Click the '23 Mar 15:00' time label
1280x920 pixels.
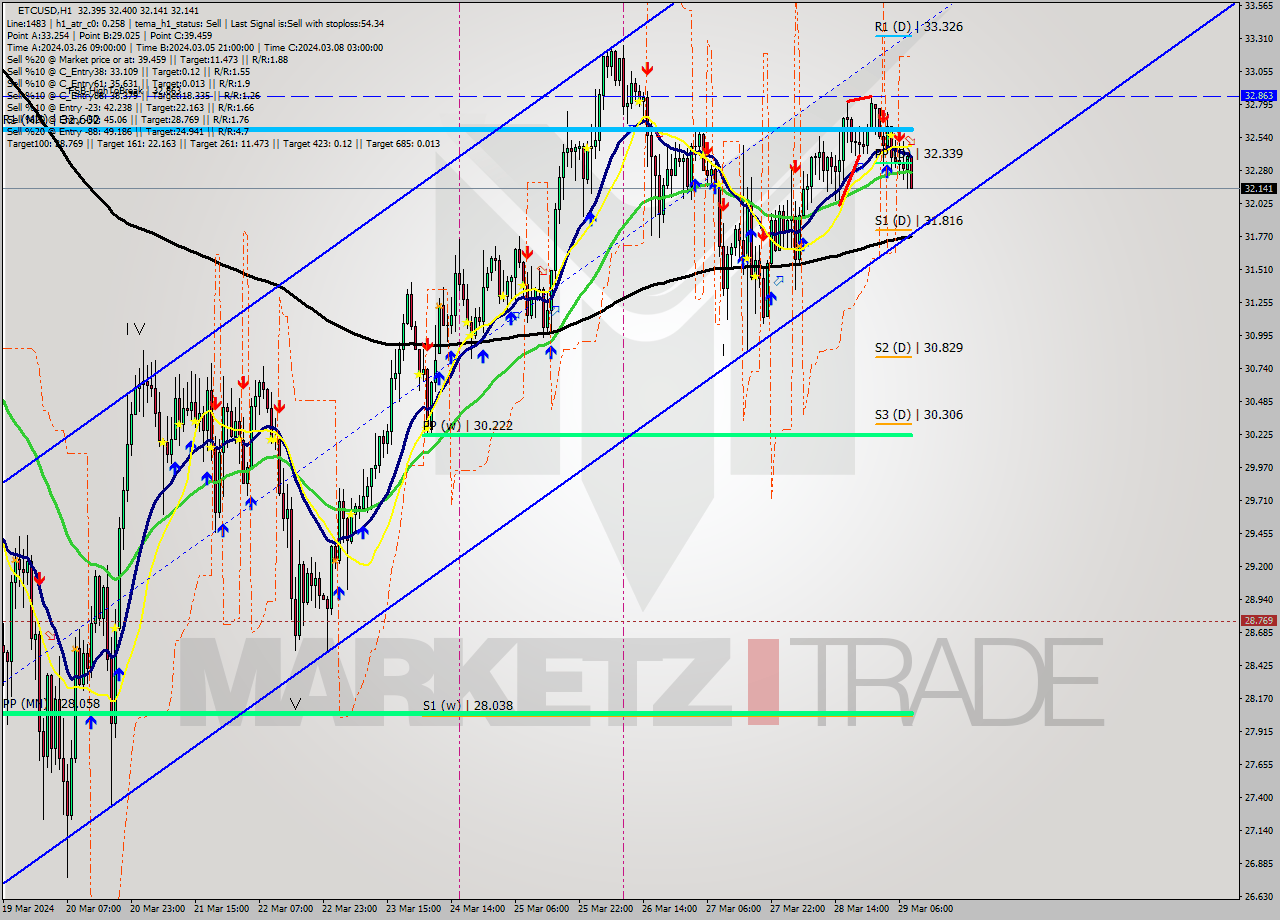415,909
